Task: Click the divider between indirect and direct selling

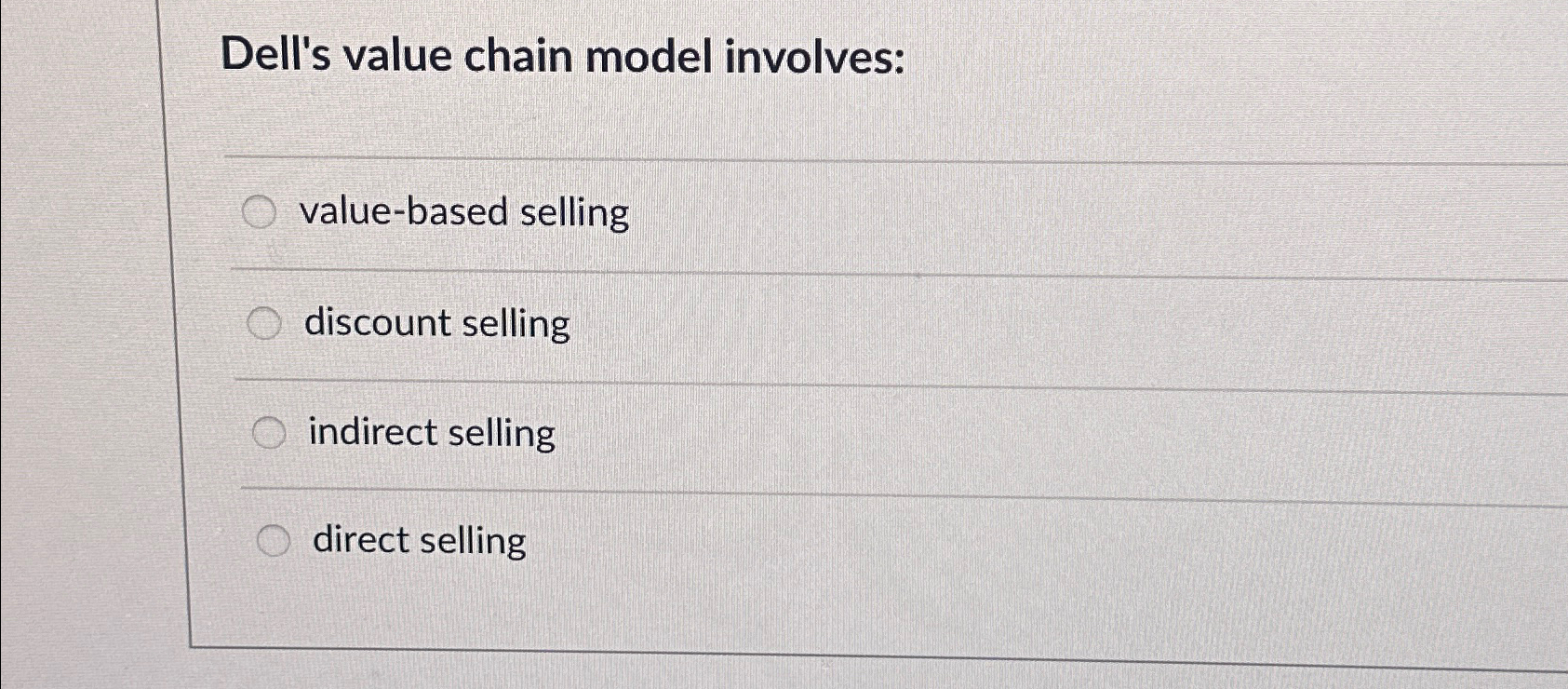Action: pyautogui.click(x=838, y=494)
